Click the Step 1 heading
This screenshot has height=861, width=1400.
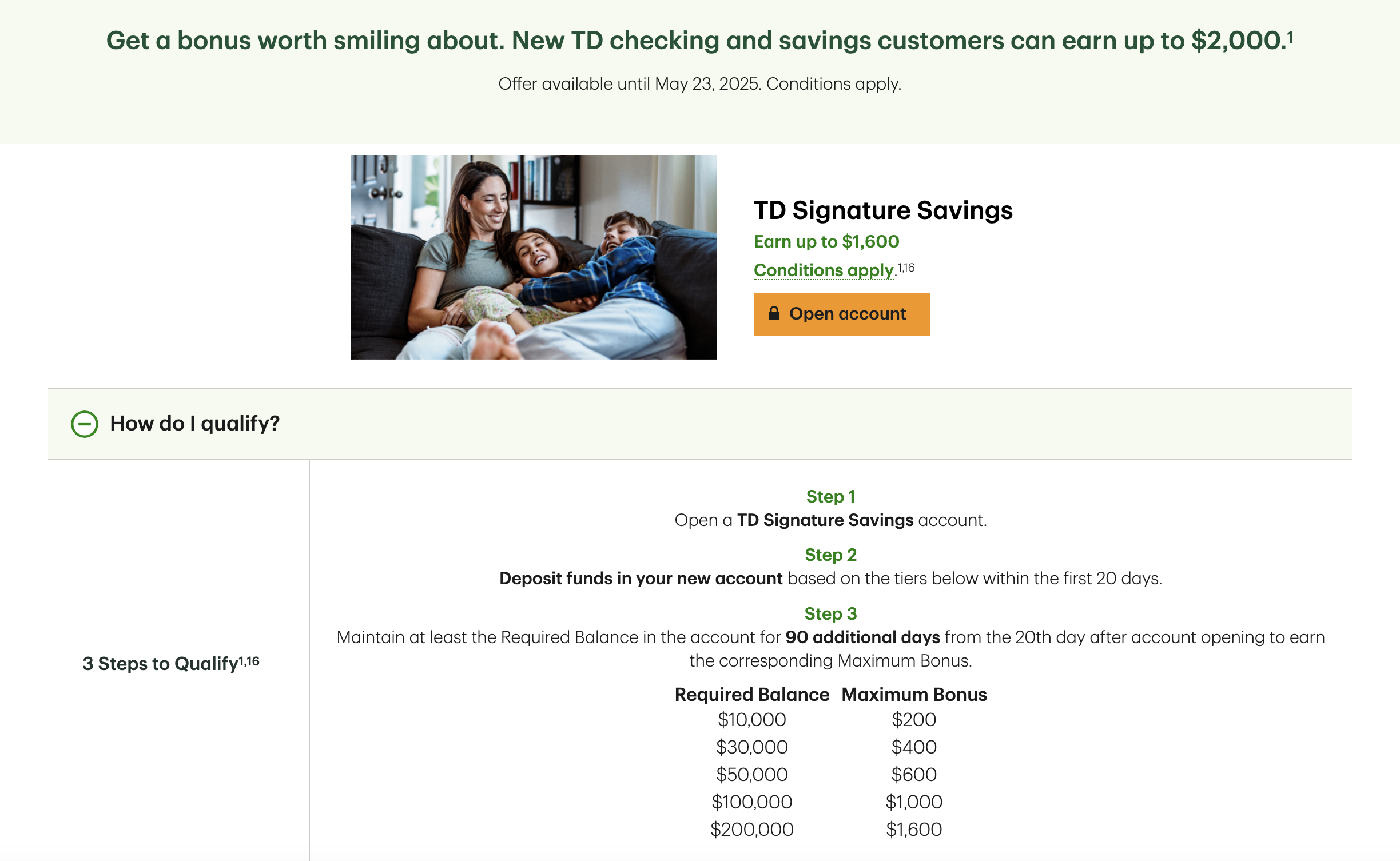(830, 496)
